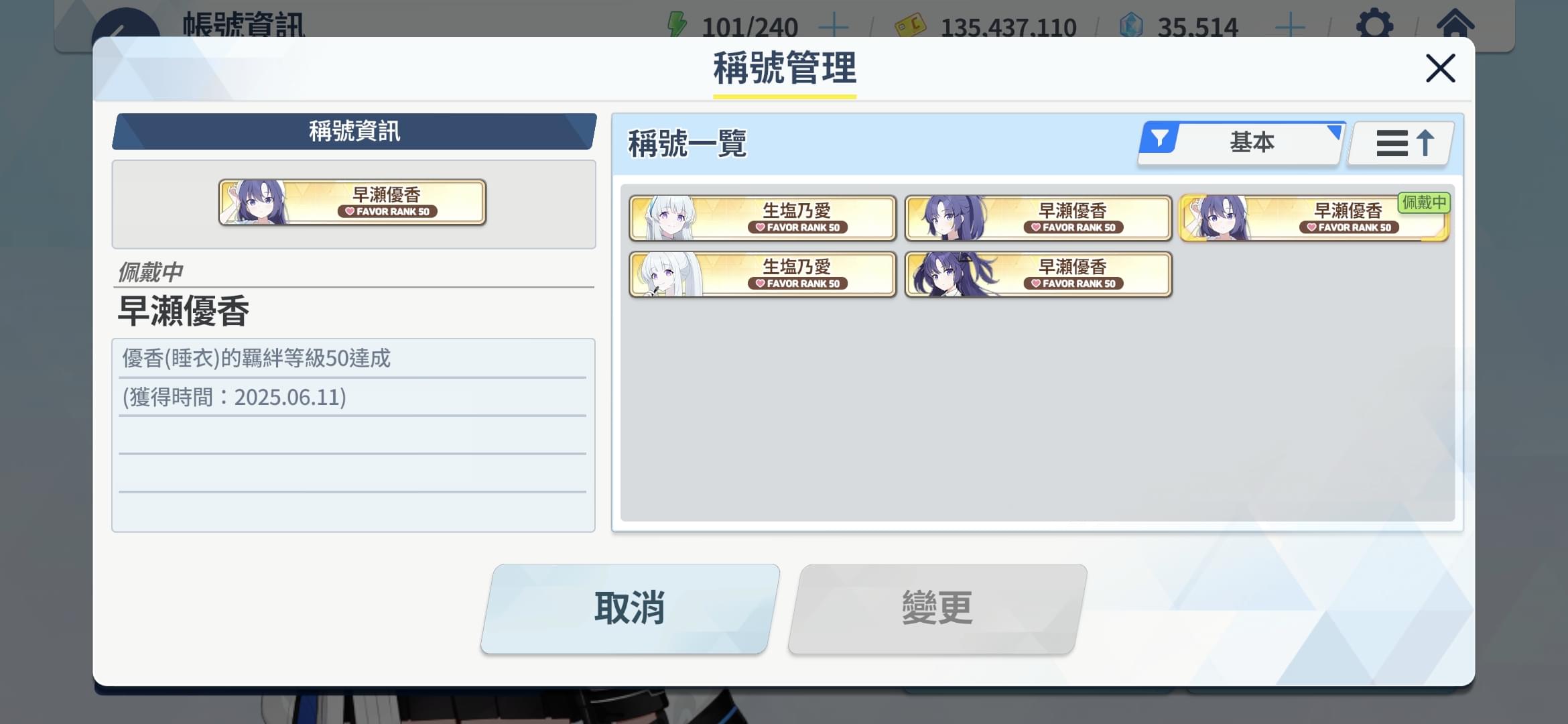This screenshot has width=1568, height=724.
Task: Click the green energy bolt icon
Action: coord(677,25)
